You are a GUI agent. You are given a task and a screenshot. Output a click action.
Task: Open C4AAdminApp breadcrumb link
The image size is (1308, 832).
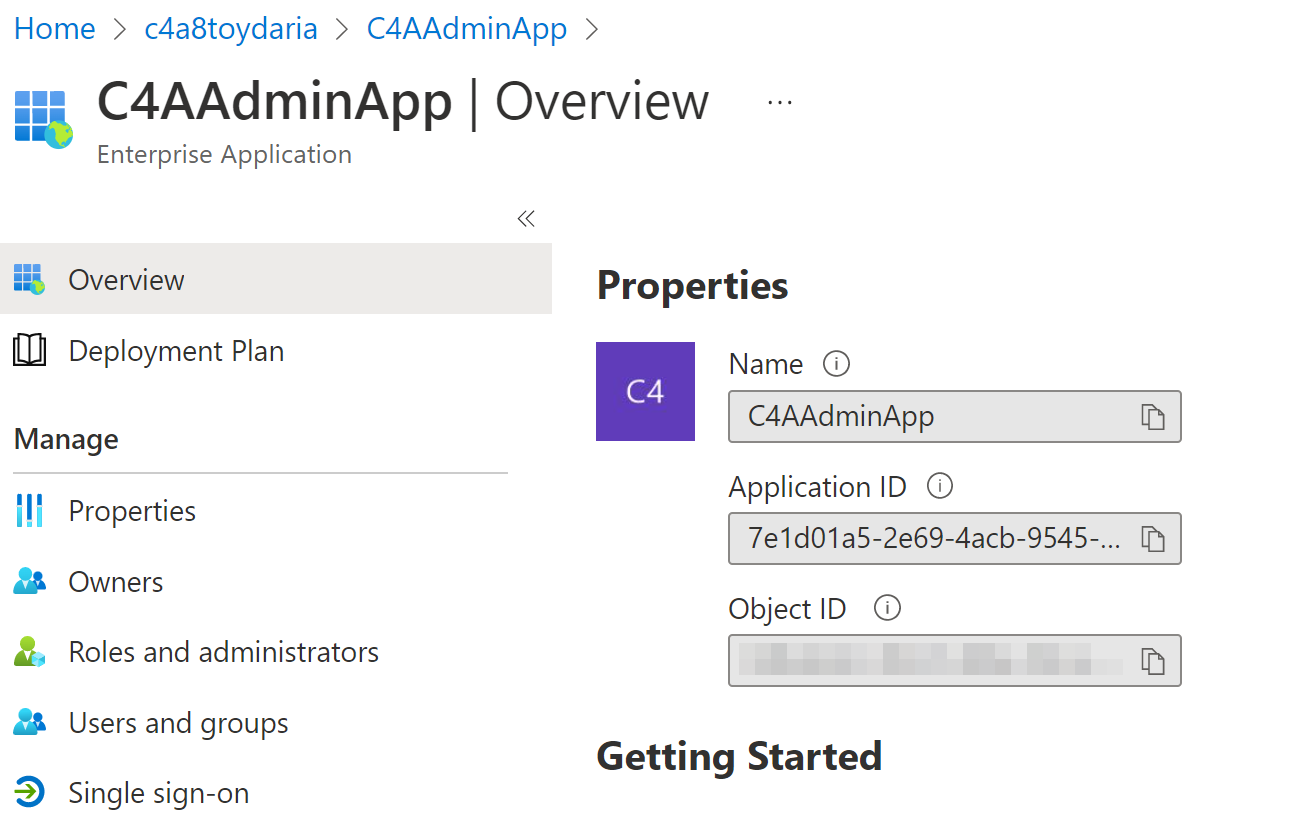coord(467,29)
